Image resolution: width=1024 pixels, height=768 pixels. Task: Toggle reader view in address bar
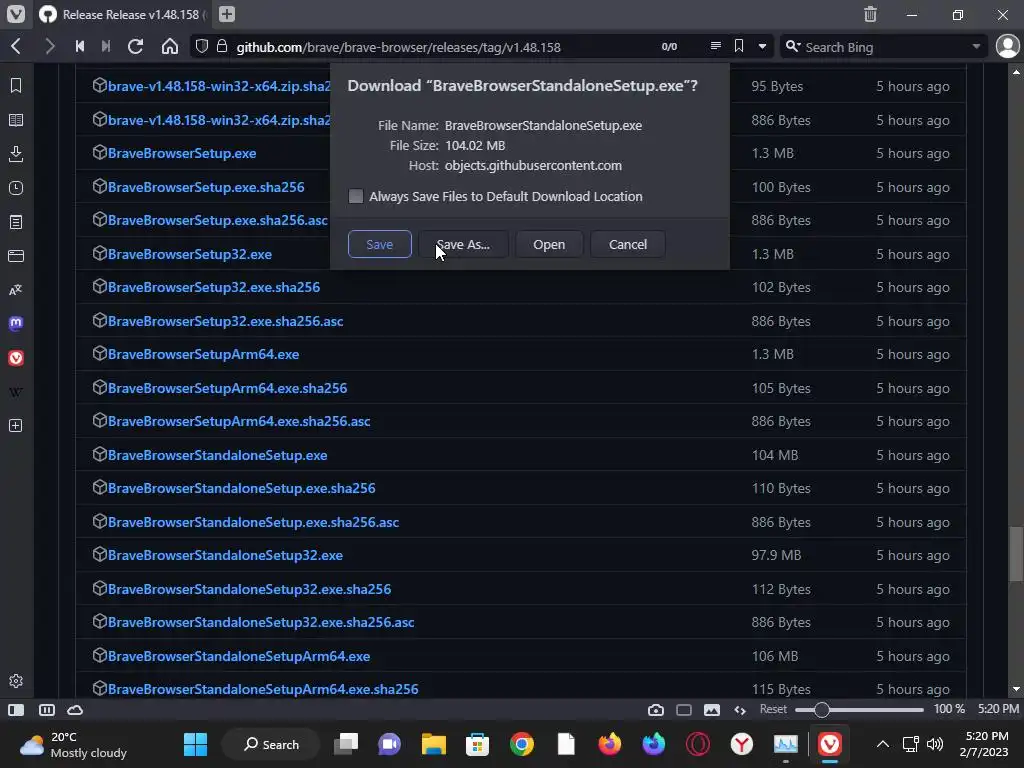coord(716,46)
